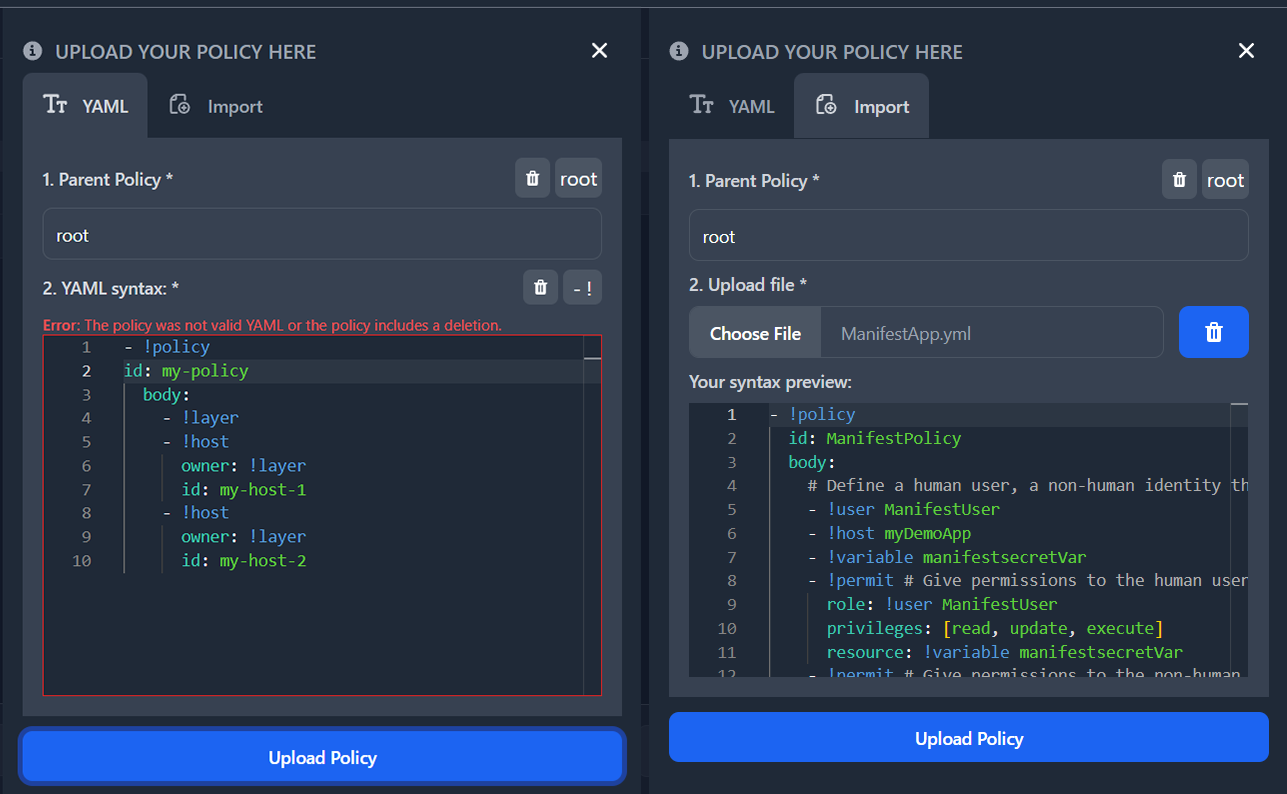This screenshot has width=1287, height=794.
Task: Click the root button in right panel
Action: coord(1225,180)
